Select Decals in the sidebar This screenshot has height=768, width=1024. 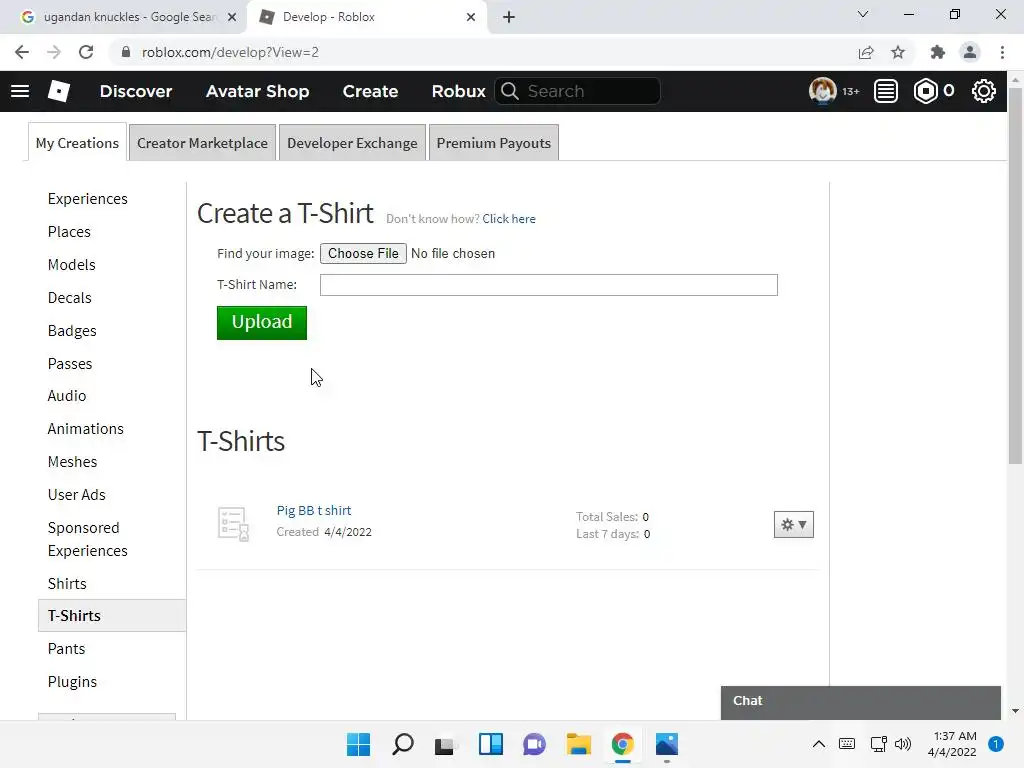coord(69,298)
